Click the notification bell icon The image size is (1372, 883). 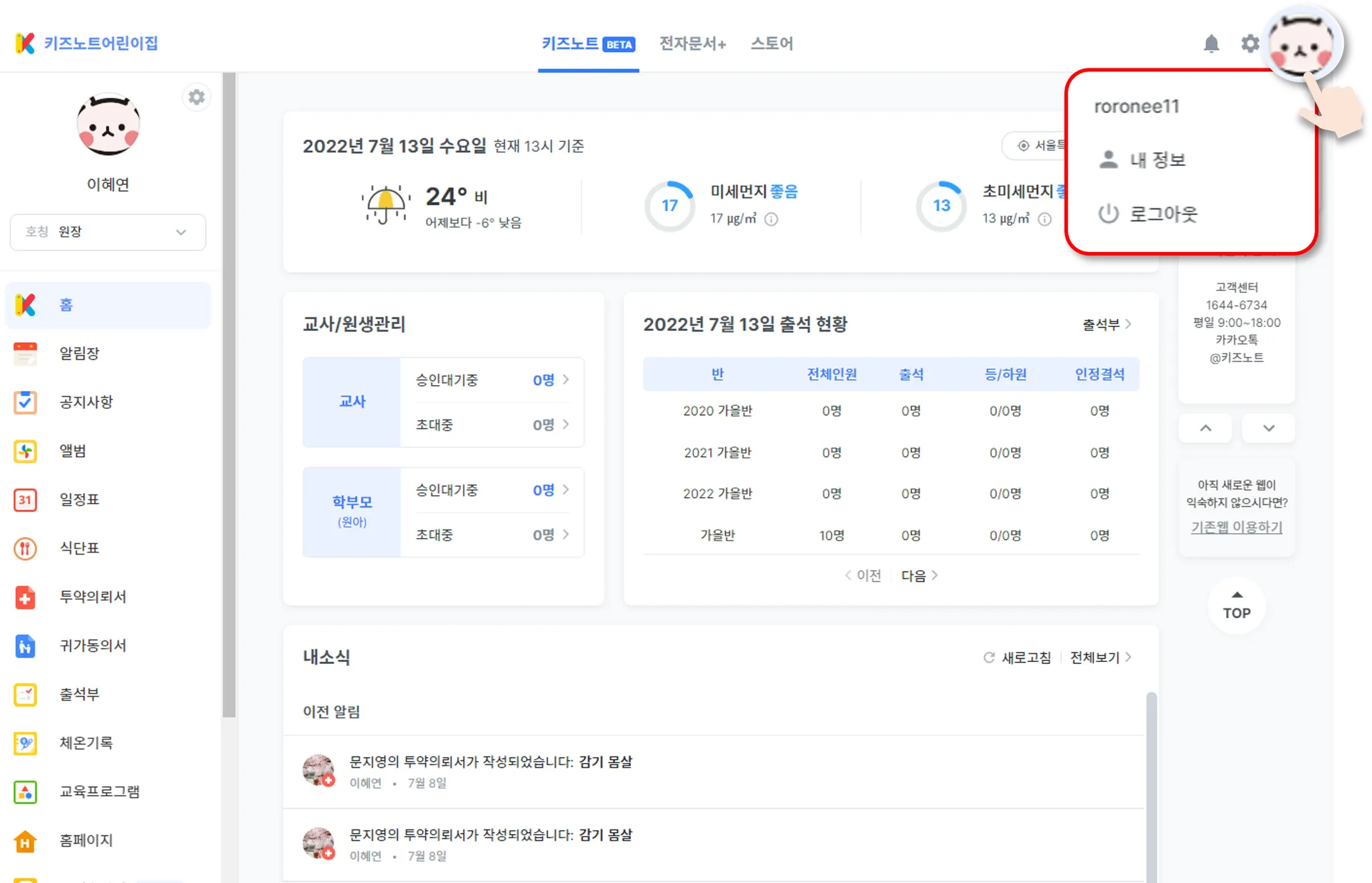click(1211, 44)
